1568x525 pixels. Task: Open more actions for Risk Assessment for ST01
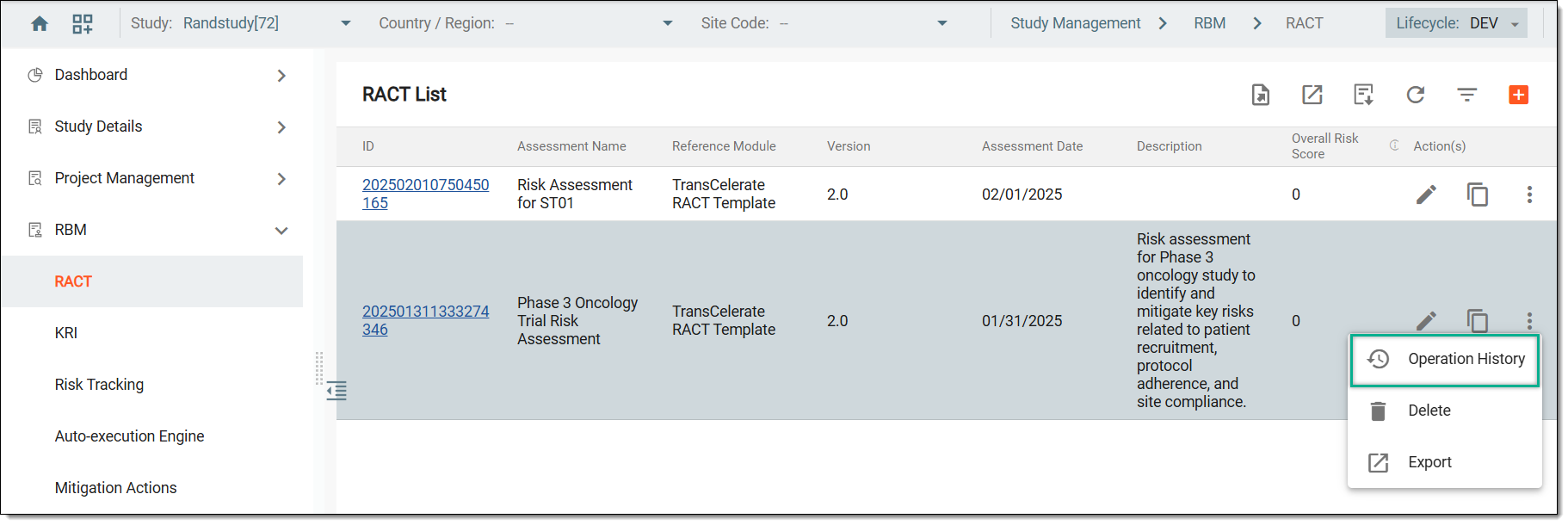coord(1529,195)
